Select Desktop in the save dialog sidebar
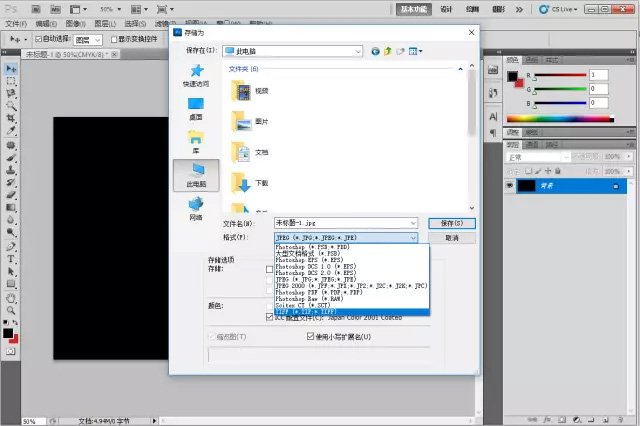The height and width of the screenshot is (426, 640). [196, 107]
